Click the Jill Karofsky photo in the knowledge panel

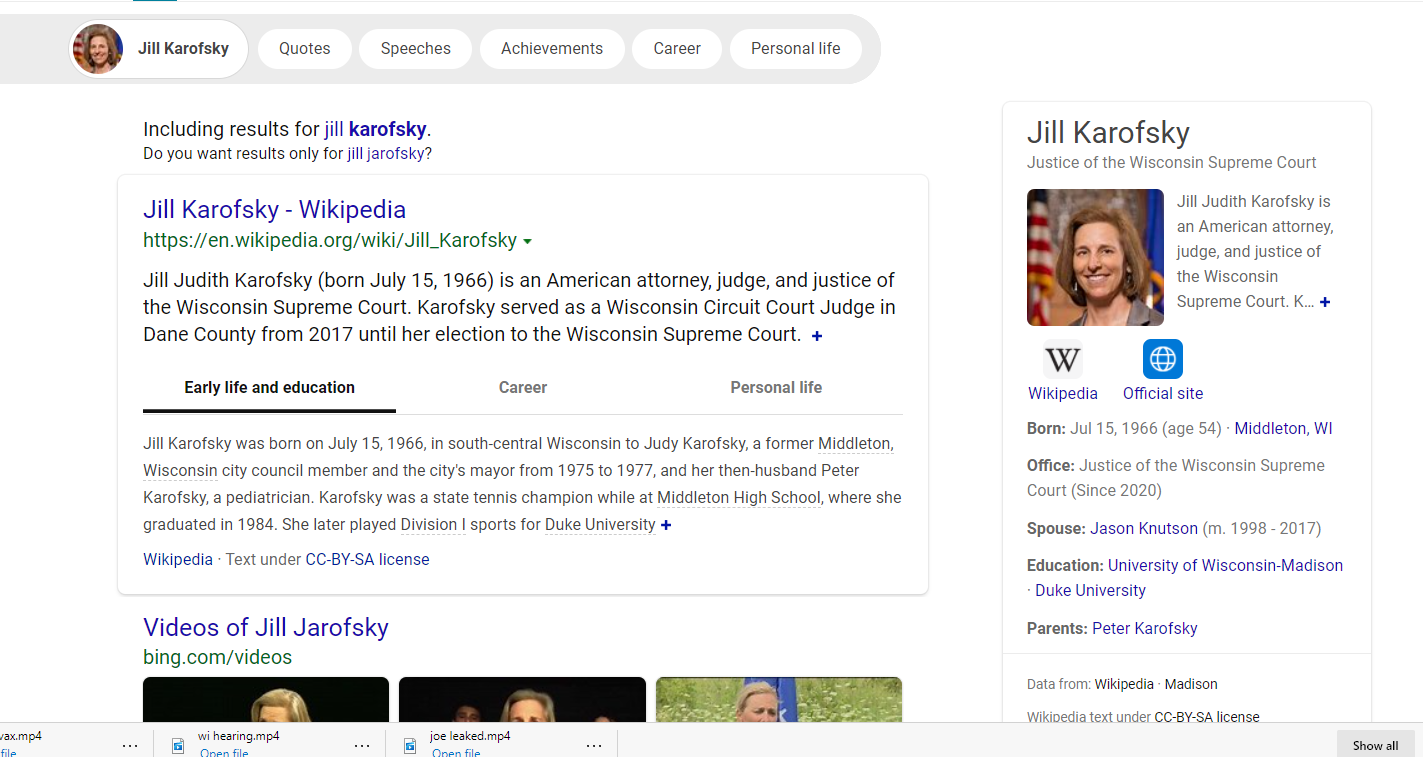point(1095,257)
